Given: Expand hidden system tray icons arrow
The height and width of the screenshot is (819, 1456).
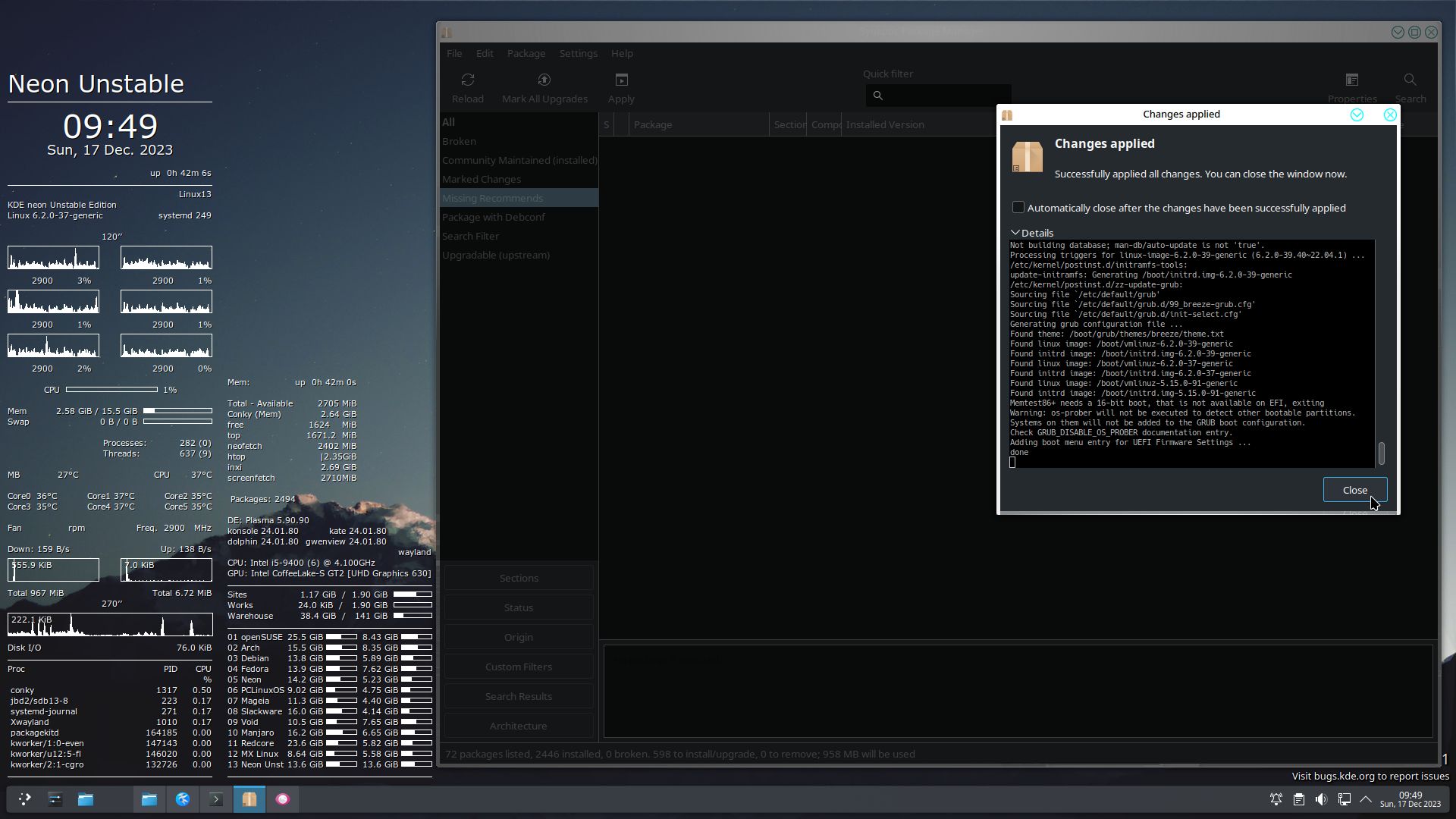Looking at the screenshot, I should pos(1366,799).
